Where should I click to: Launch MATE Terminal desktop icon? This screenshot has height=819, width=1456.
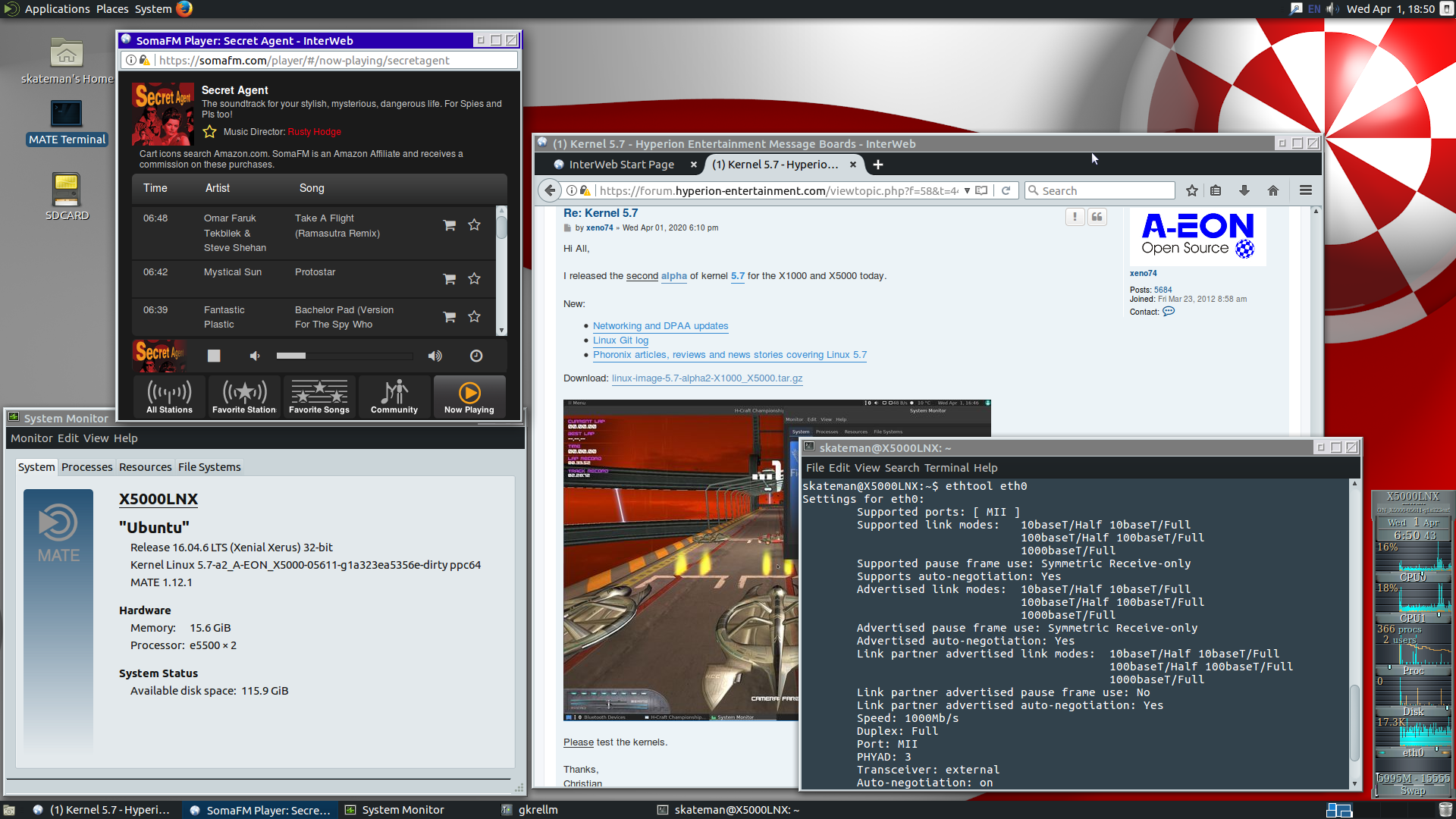coord(67,115)
